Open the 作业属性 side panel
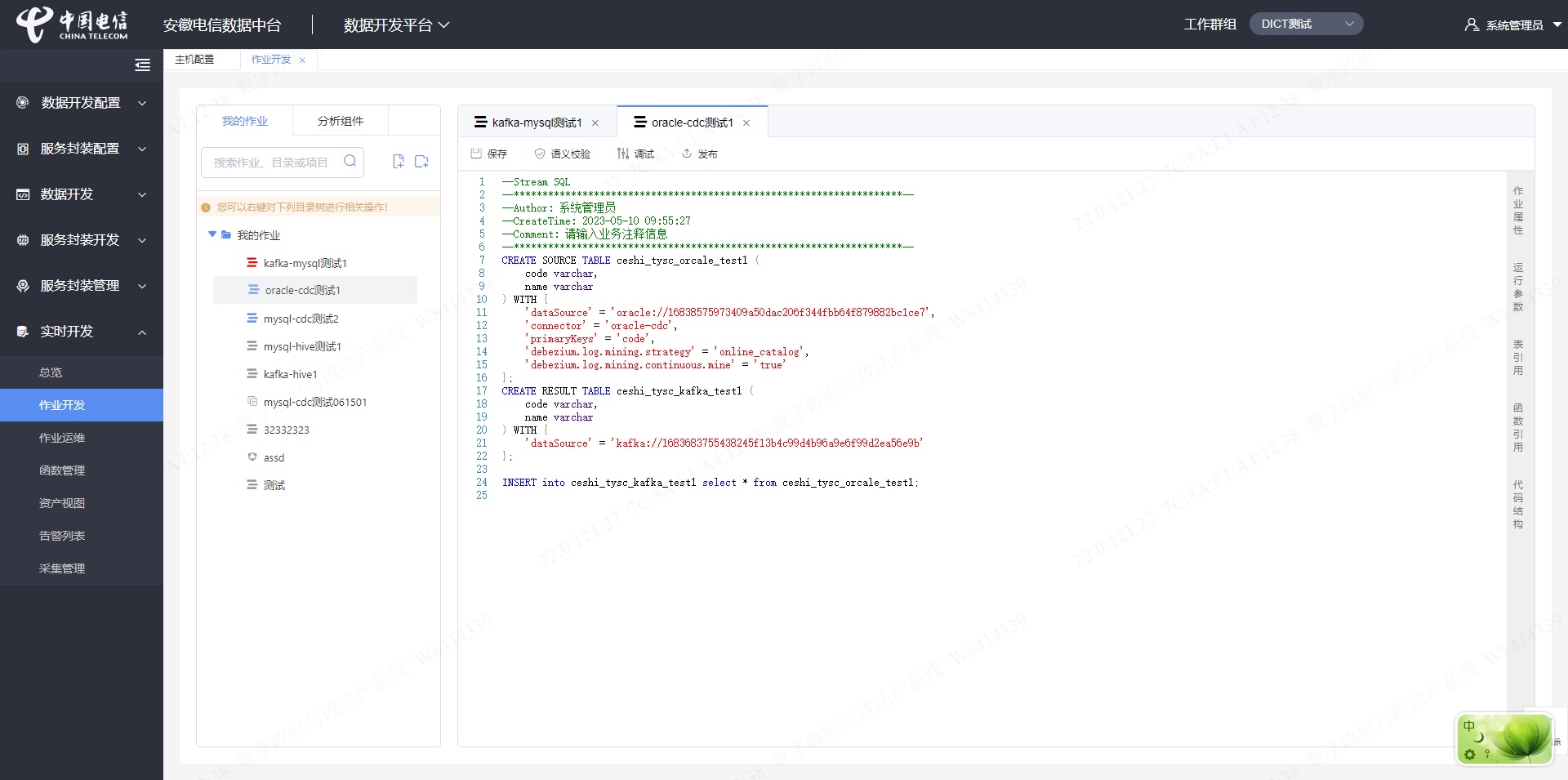Screen dimensions: 1568x780 click(1518, 211)
